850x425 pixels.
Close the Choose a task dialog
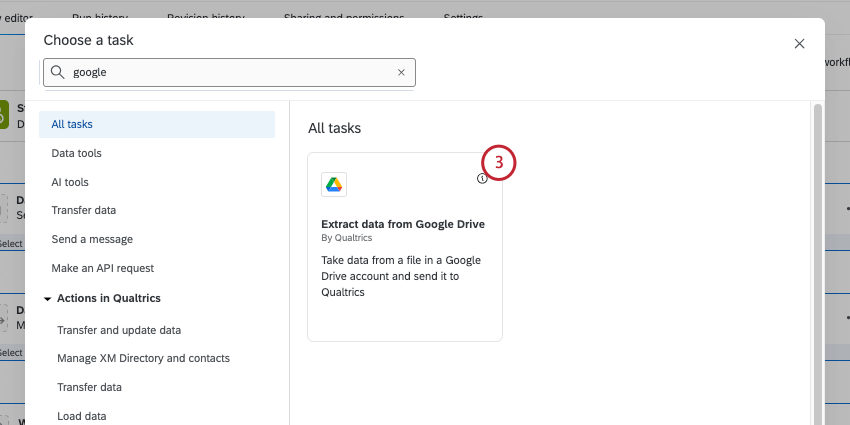[x=799, y=44]
